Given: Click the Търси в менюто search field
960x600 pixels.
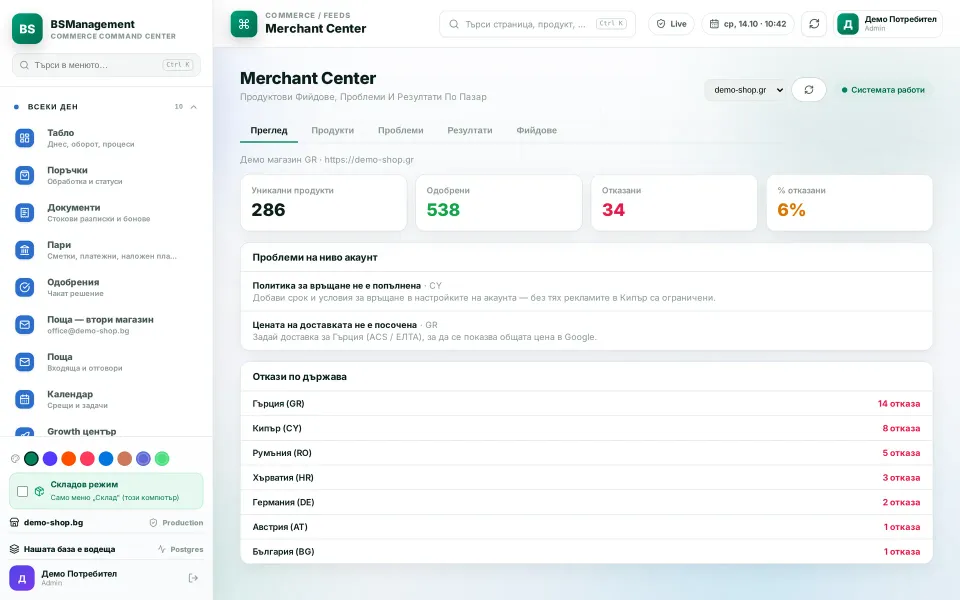Looking at the screenshot, I should pos(107,65).
